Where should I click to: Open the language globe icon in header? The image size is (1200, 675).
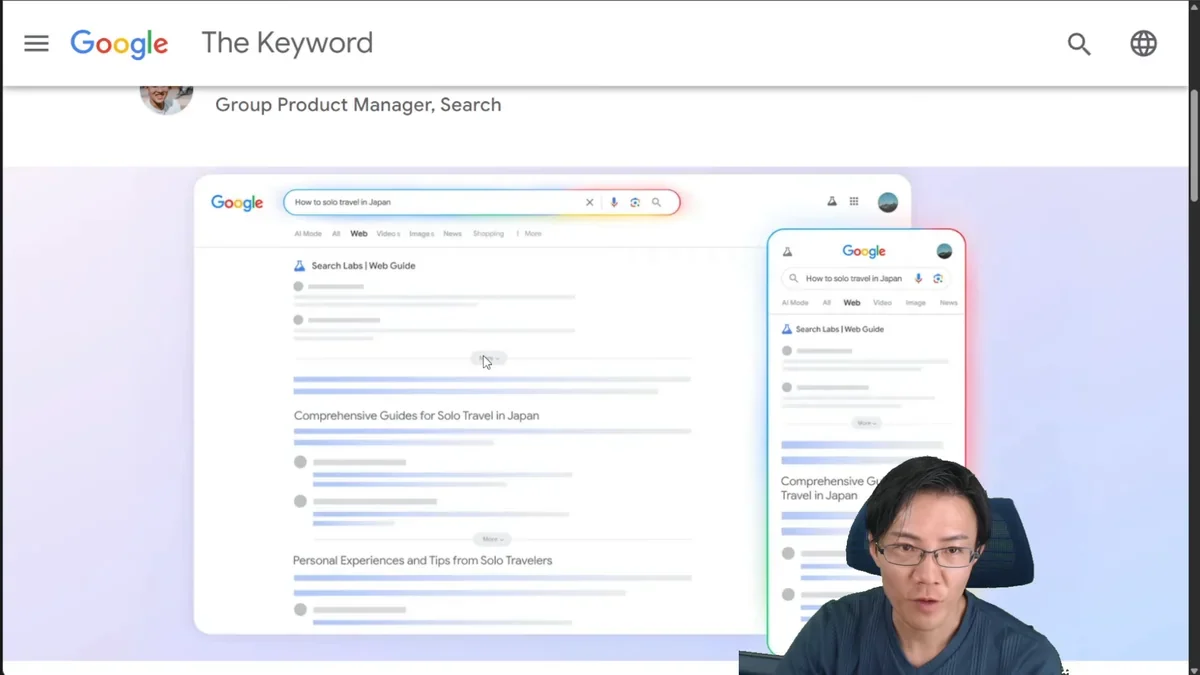(x=1143, y=44)
